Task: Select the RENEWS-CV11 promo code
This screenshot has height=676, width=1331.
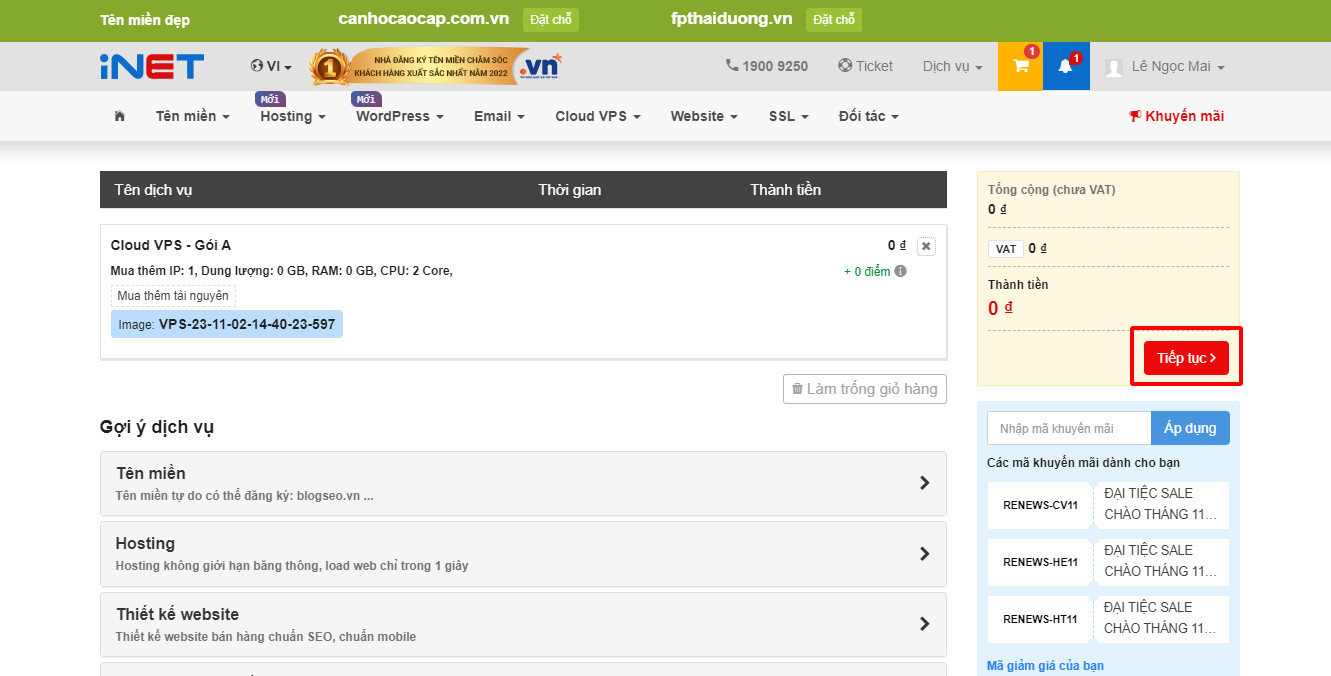Action: 1040,505
